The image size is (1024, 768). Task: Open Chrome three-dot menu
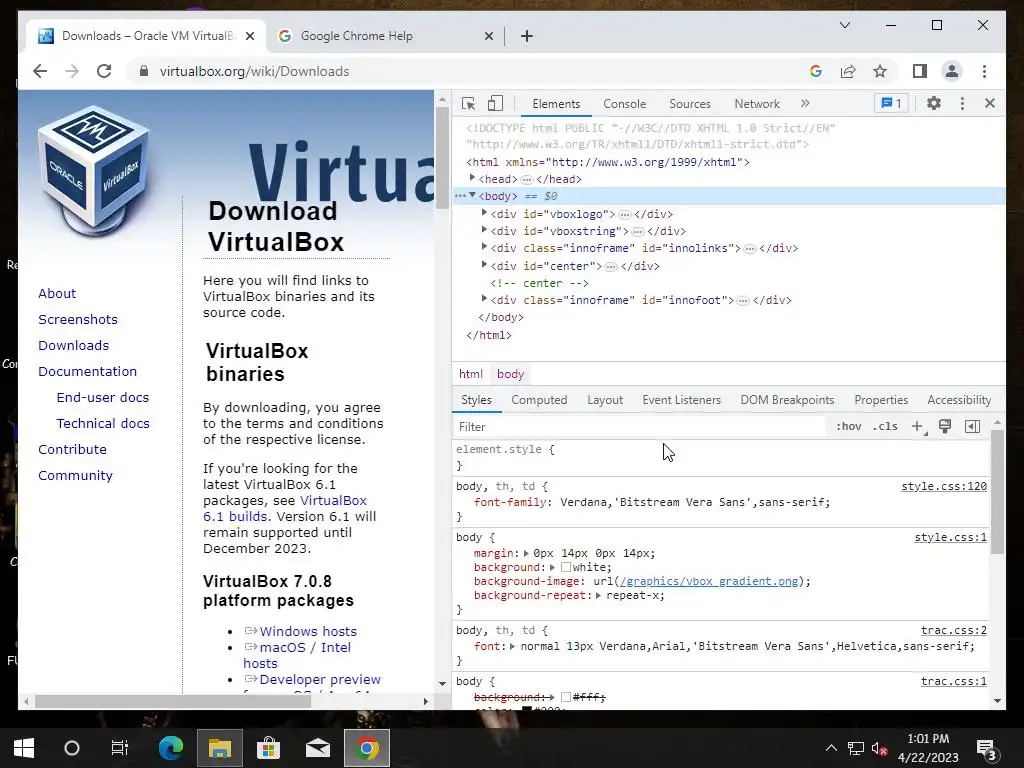pos(984,71)
